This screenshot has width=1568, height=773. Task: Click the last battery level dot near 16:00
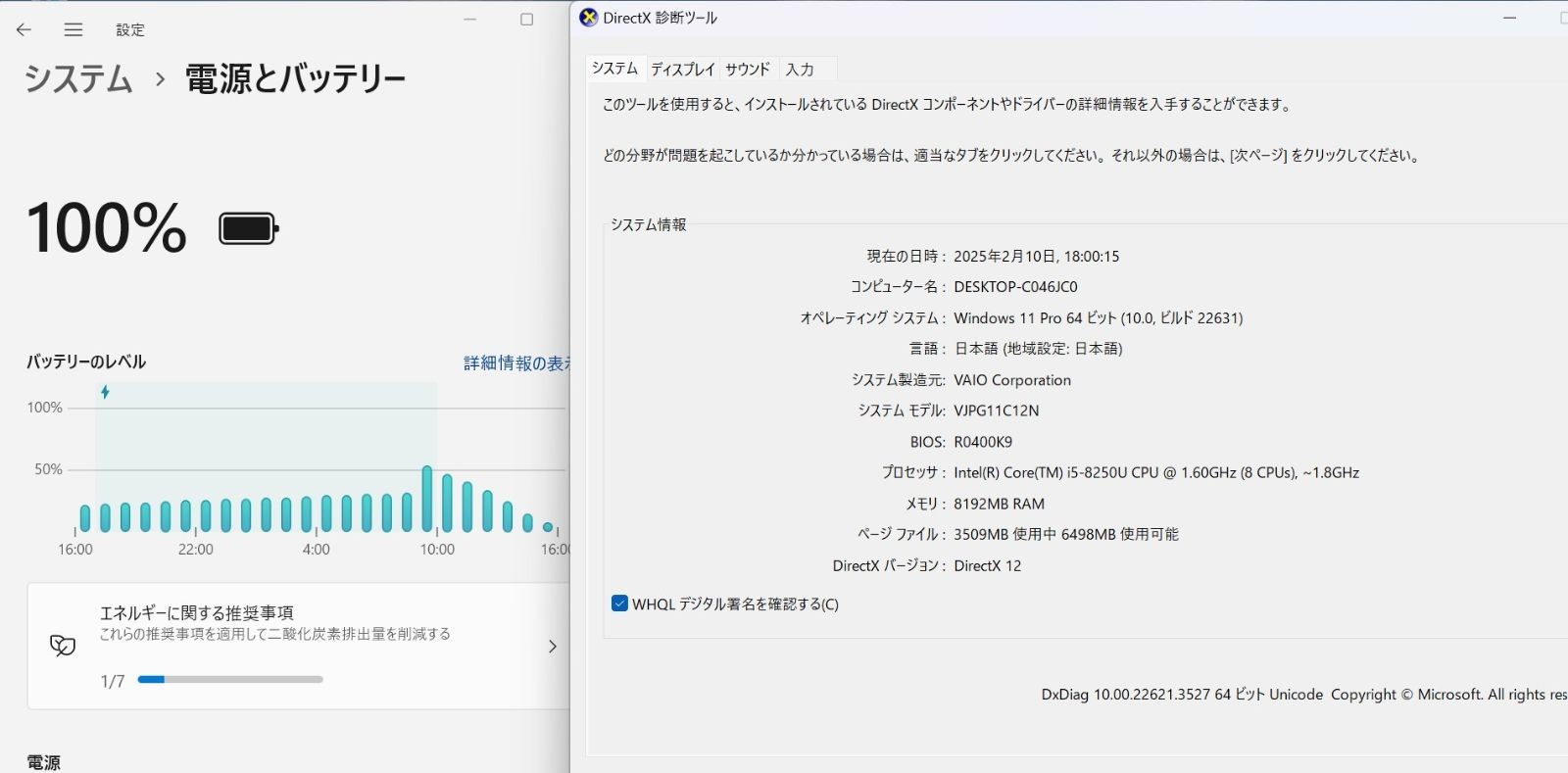[548, 527]
